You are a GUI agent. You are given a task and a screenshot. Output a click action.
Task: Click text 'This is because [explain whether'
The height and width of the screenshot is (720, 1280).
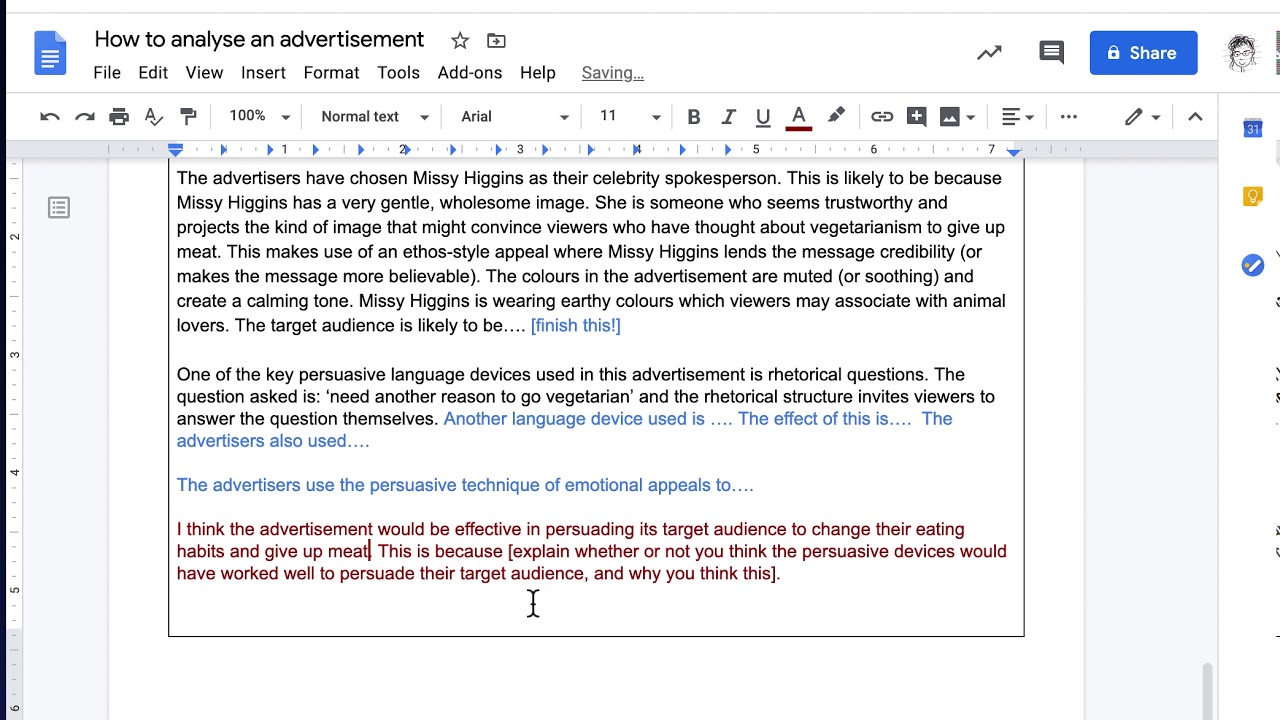click(x=507, y=552)
